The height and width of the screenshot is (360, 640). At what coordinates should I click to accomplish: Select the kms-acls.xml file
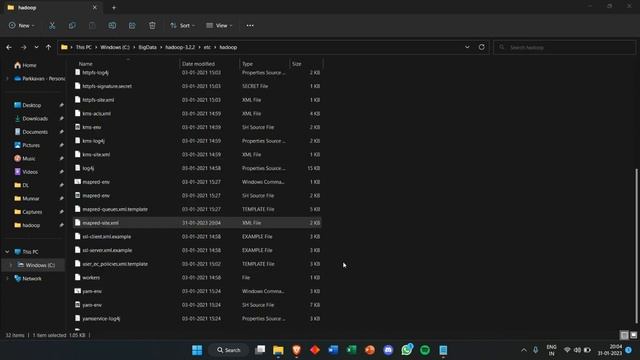pyautogui.click(x=197, y=113)
